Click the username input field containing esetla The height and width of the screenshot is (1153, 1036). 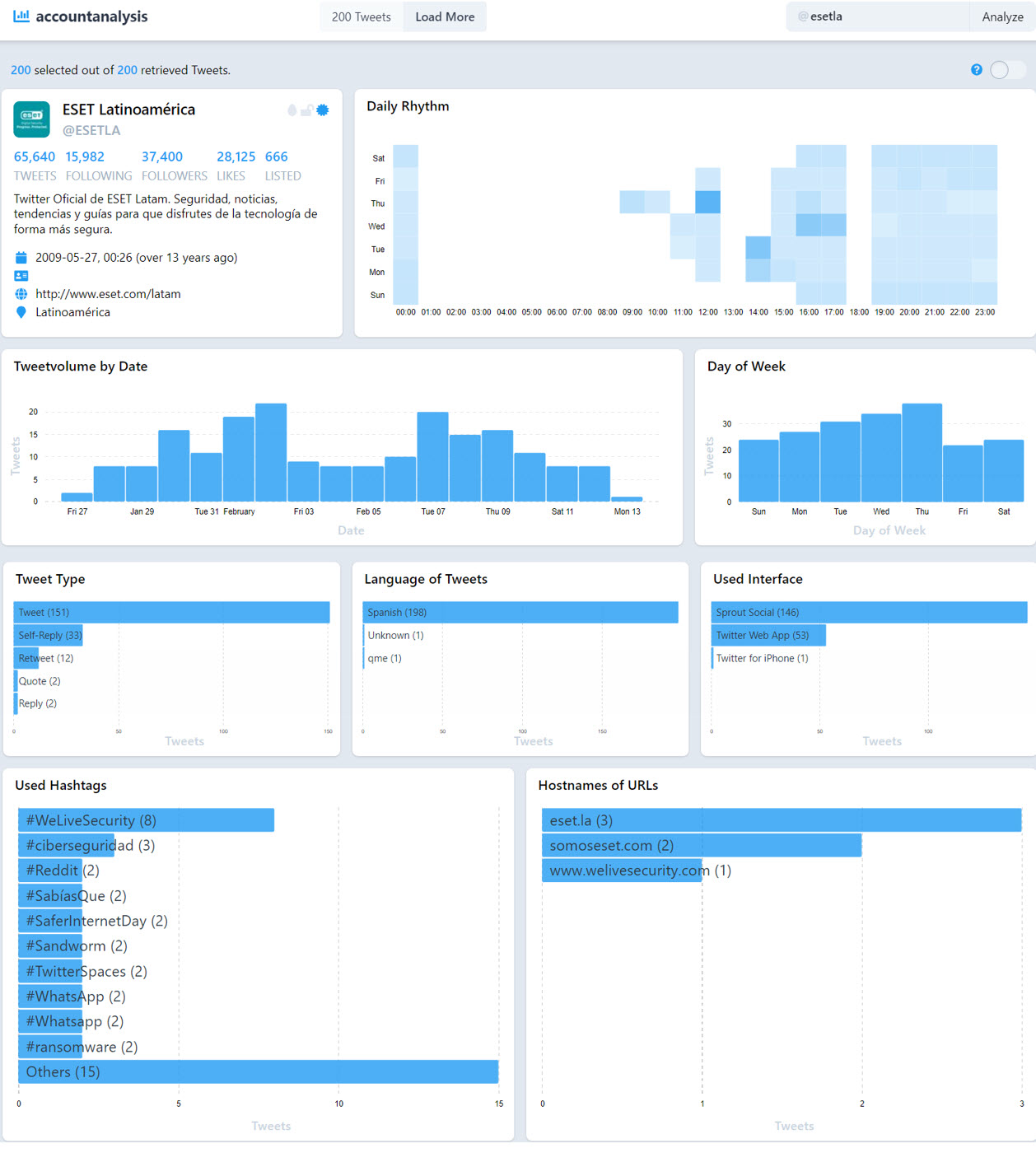(881, 16)
